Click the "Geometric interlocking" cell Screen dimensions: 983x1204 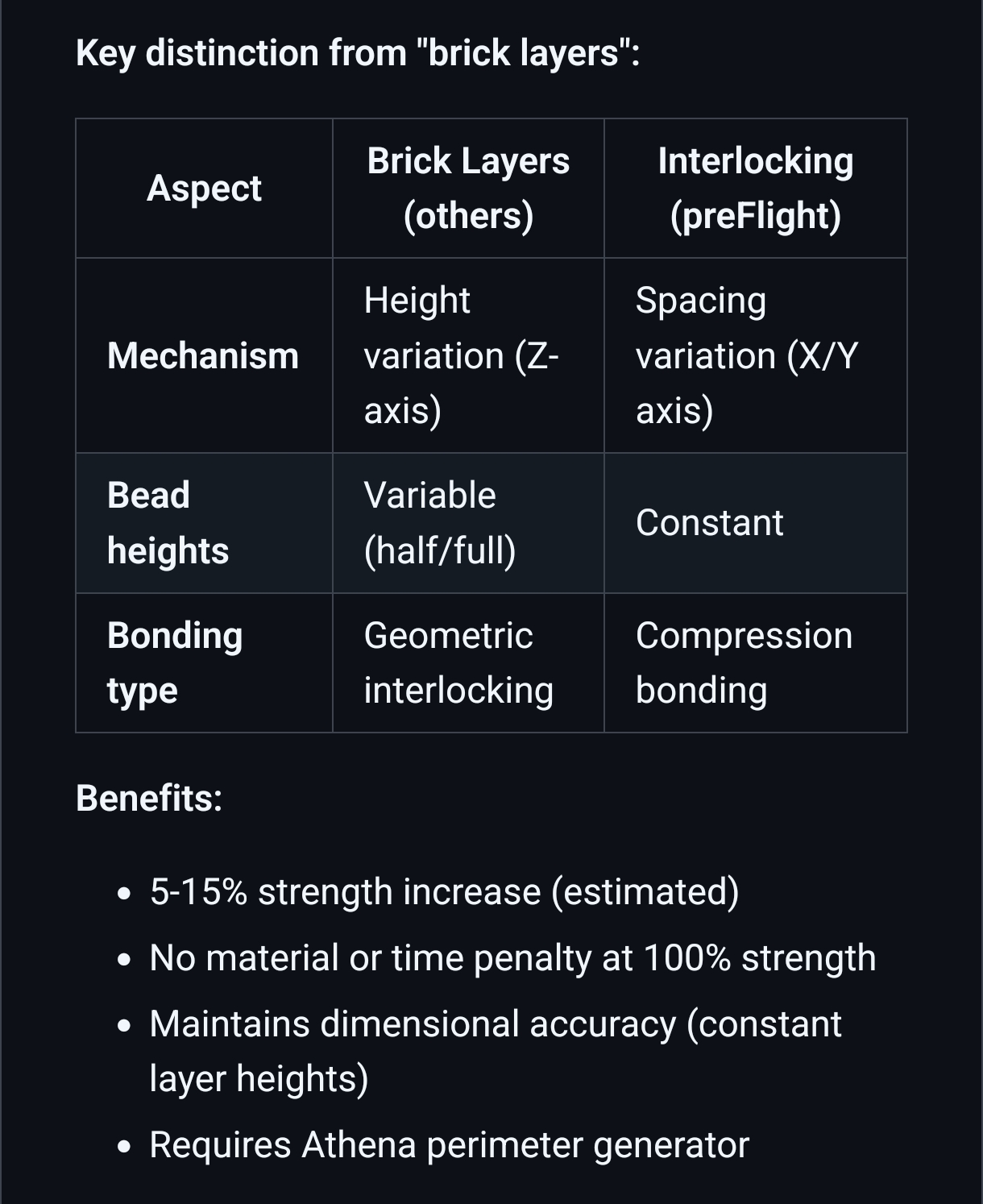(x=458, y=662)
